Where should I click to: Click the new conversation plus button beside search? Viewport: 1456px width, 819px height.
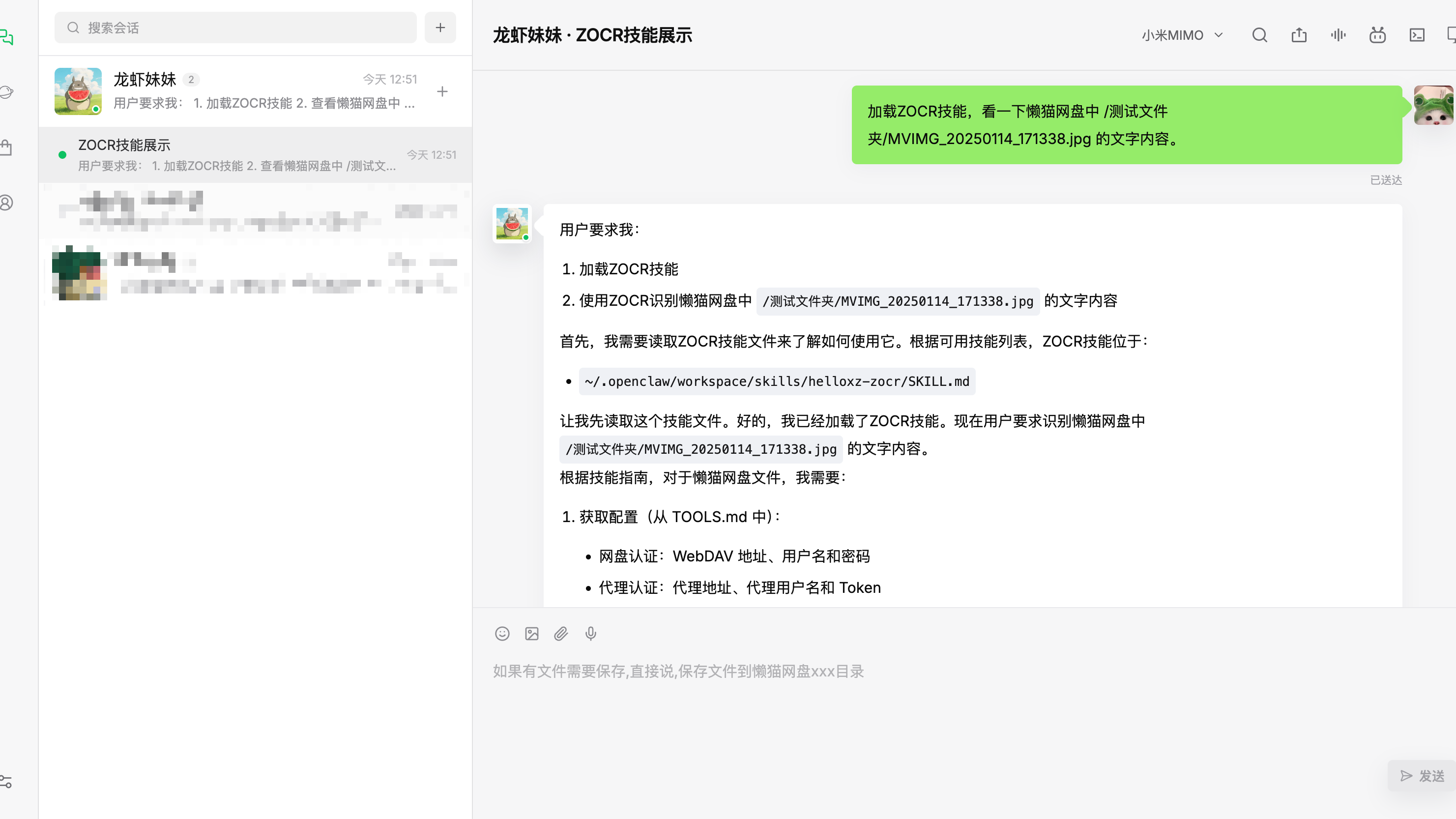pos(440,28)
